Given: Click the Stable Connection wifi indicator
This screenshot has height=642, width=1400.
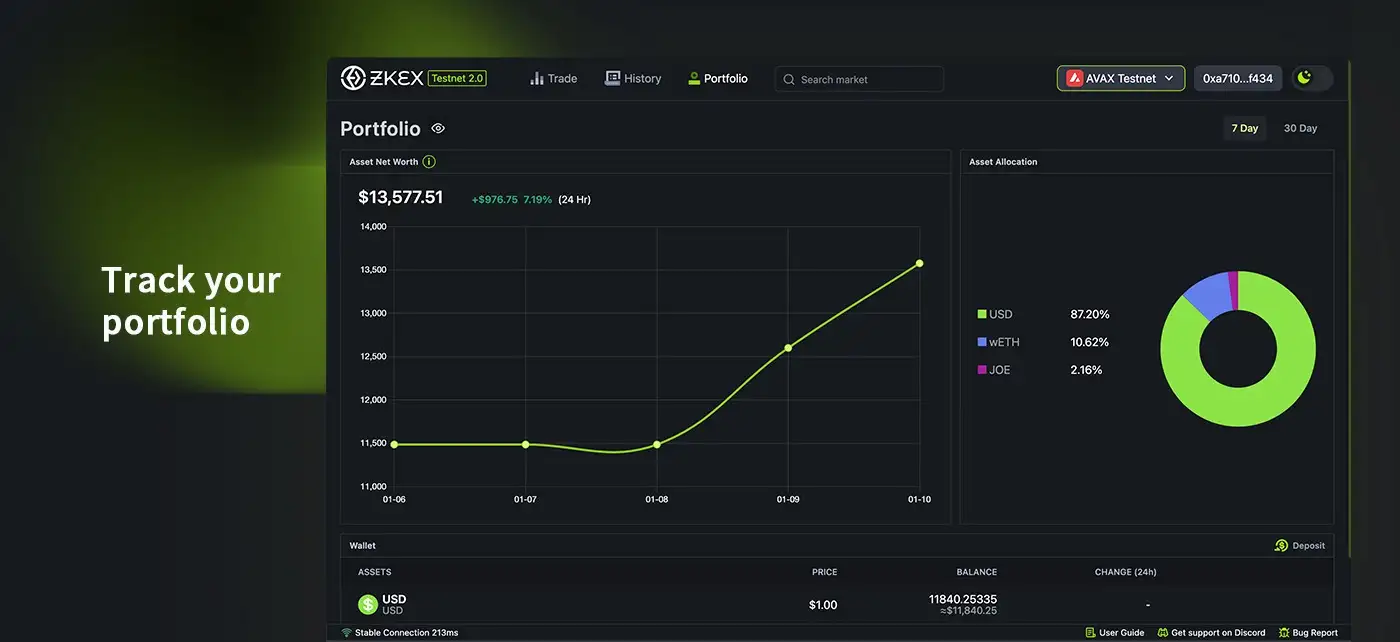Looking at the screenshot, I should click(x=347, y=633).
